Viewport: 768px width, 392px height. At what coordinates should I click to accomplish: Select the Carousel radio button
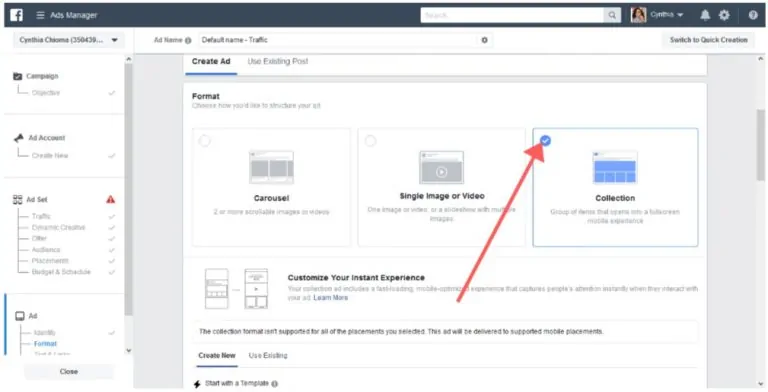[x=205, y=141]
